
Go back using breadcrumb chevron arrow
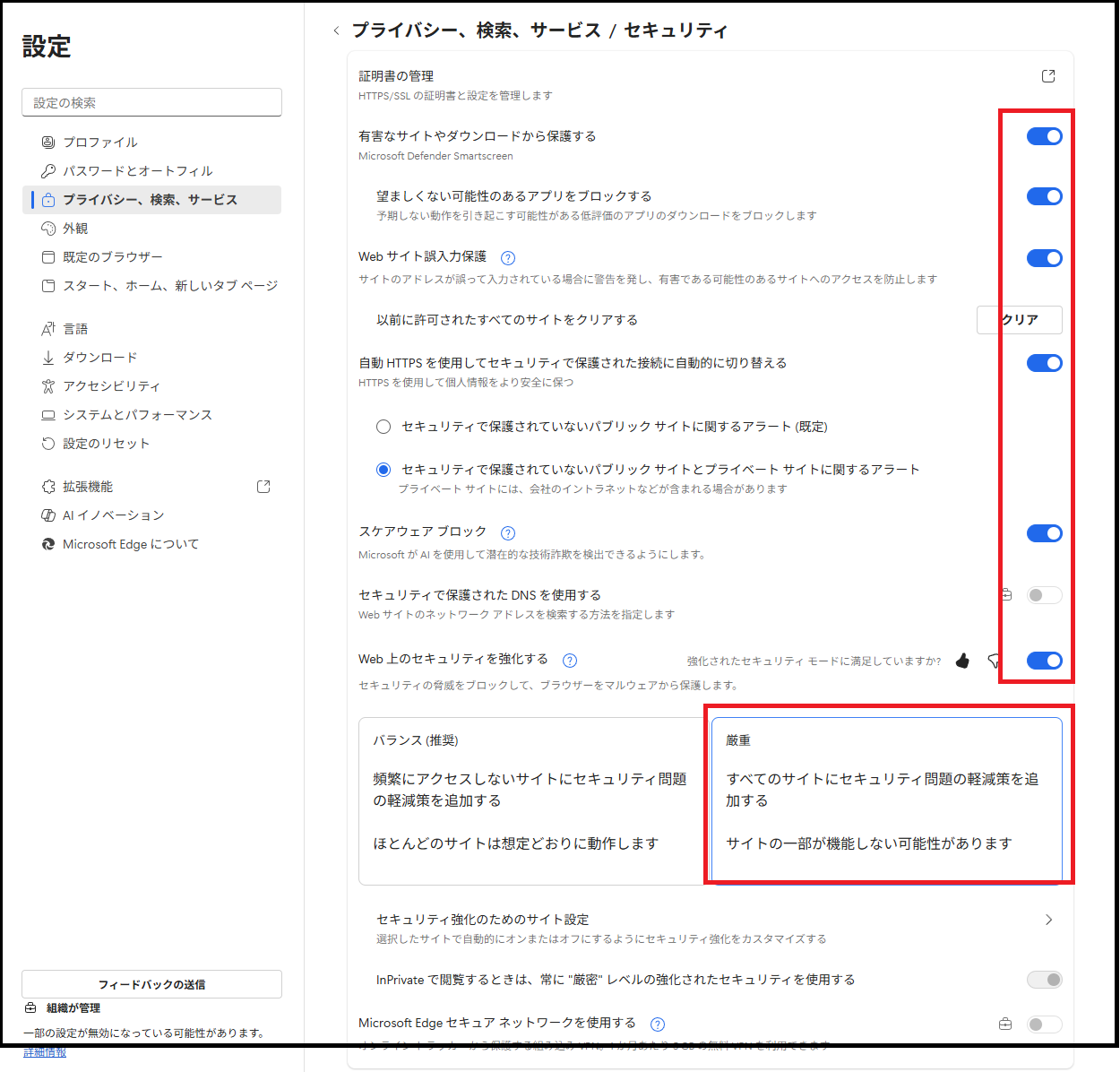(336, 31)
